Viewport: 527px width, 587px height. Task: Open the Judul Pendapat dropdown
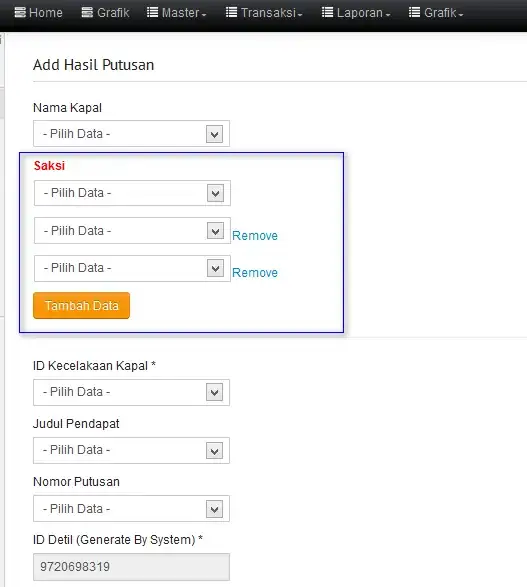point(131,450)
